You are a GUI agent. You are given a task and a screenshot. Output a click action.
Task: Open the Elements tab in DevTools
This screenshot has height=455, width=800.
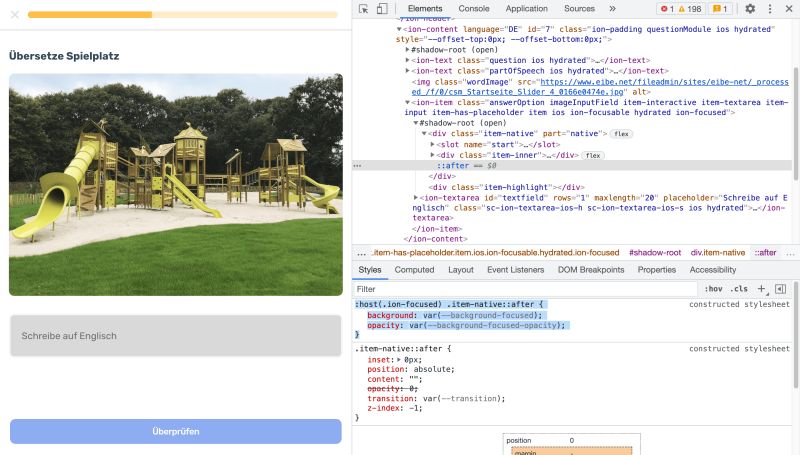[x=425, y=9]
